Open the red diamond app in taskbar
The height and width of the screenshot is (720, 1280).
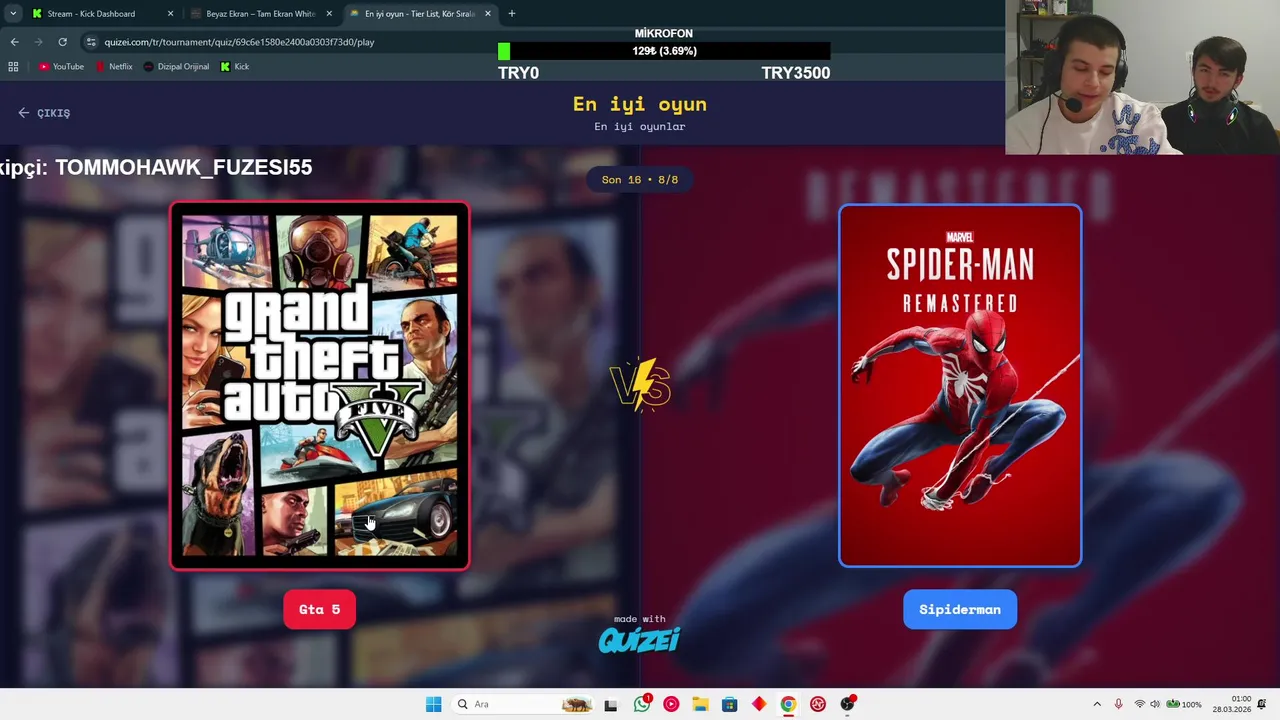coord(759,704)
